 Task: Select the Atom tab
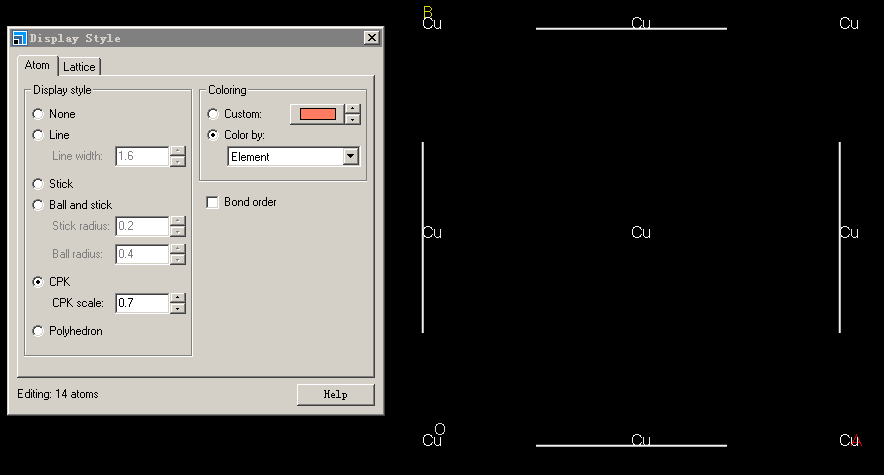coord(37,65)
